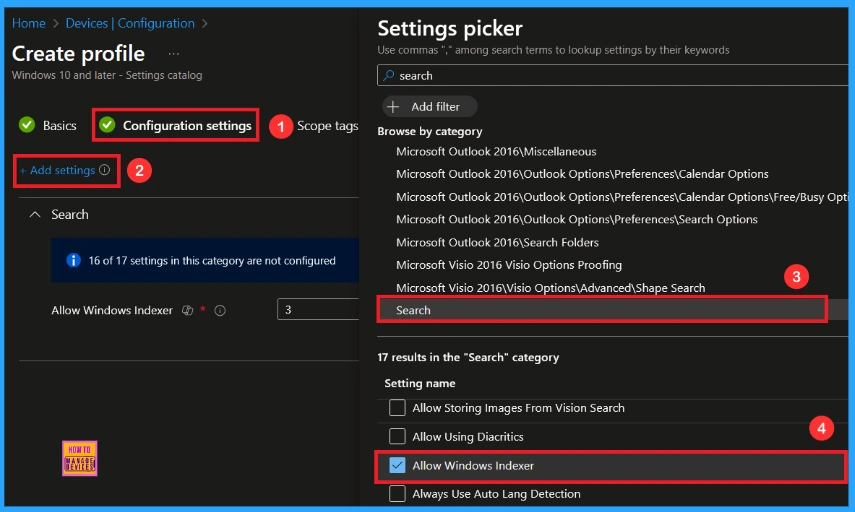
Task: Select Outlook Preferences\Search Options category
Action: pos(577,219)
